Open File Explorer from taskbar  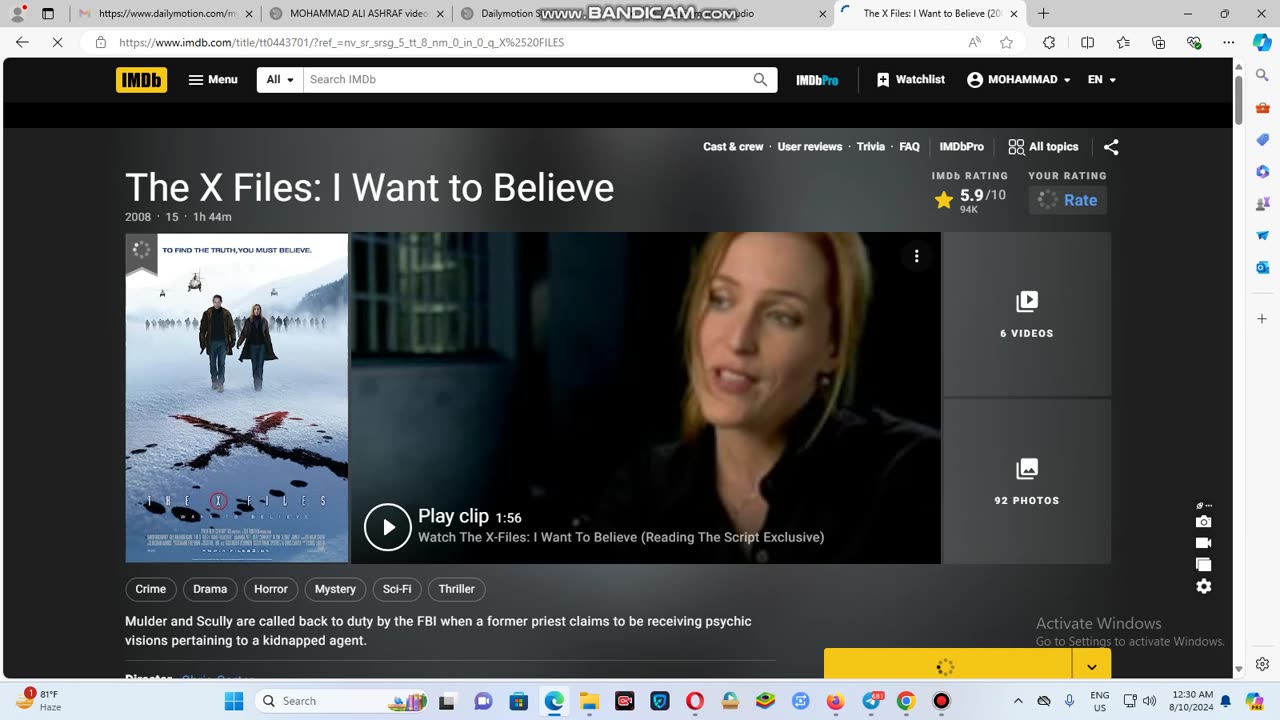pos(589,701)
